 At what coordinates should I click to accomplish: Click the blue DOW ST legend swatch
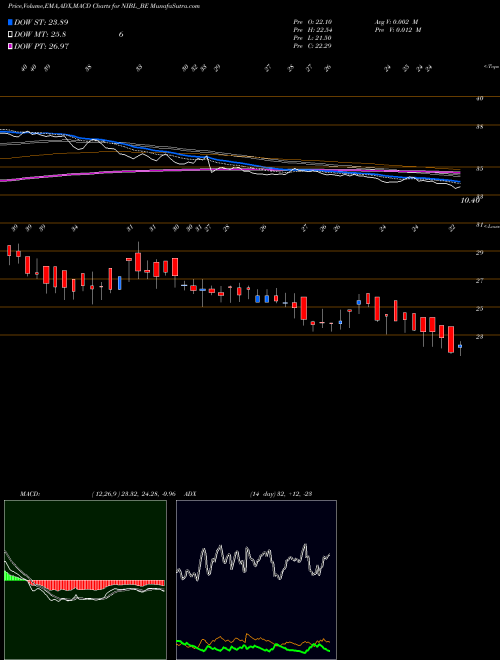(x=10, y=22)
